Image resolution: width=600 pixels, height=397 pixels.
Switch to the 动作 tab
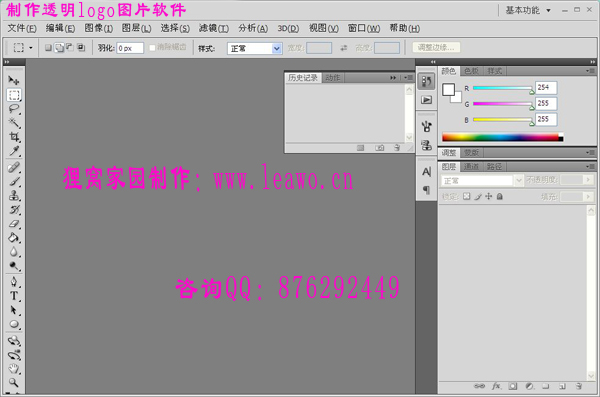pos(333,78)
